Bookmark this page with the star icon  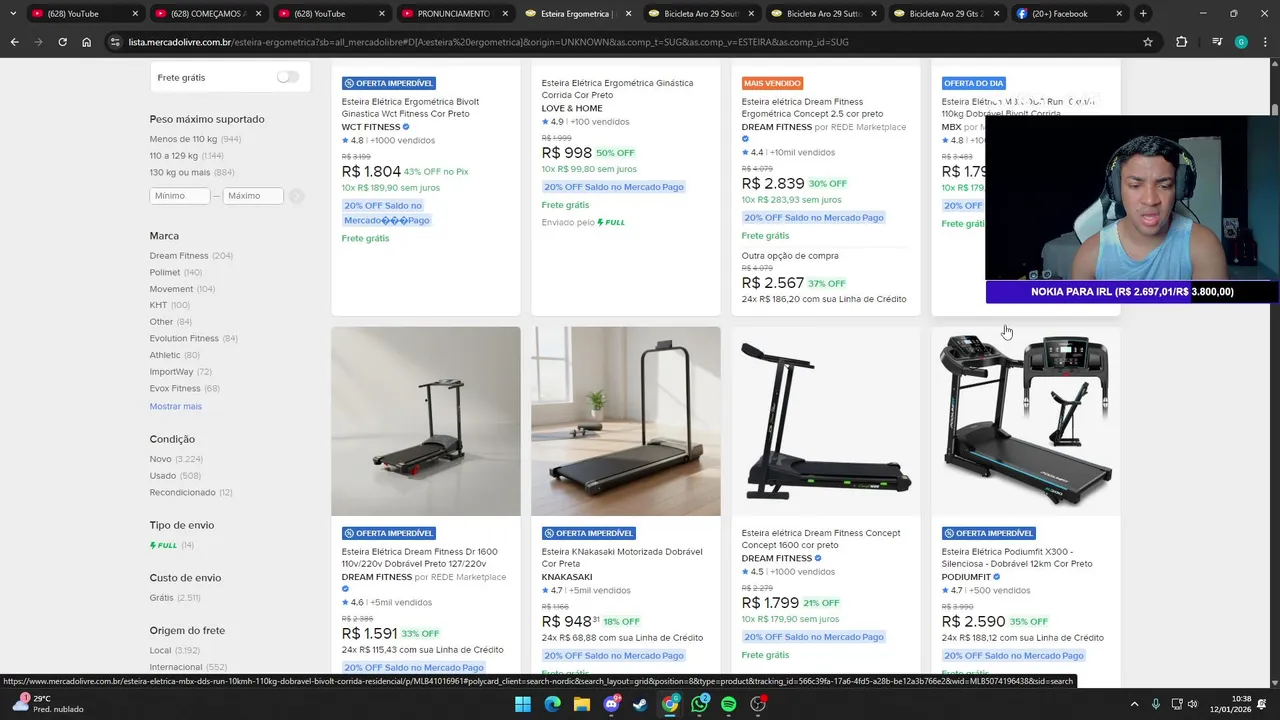[x=1148, y=42]
